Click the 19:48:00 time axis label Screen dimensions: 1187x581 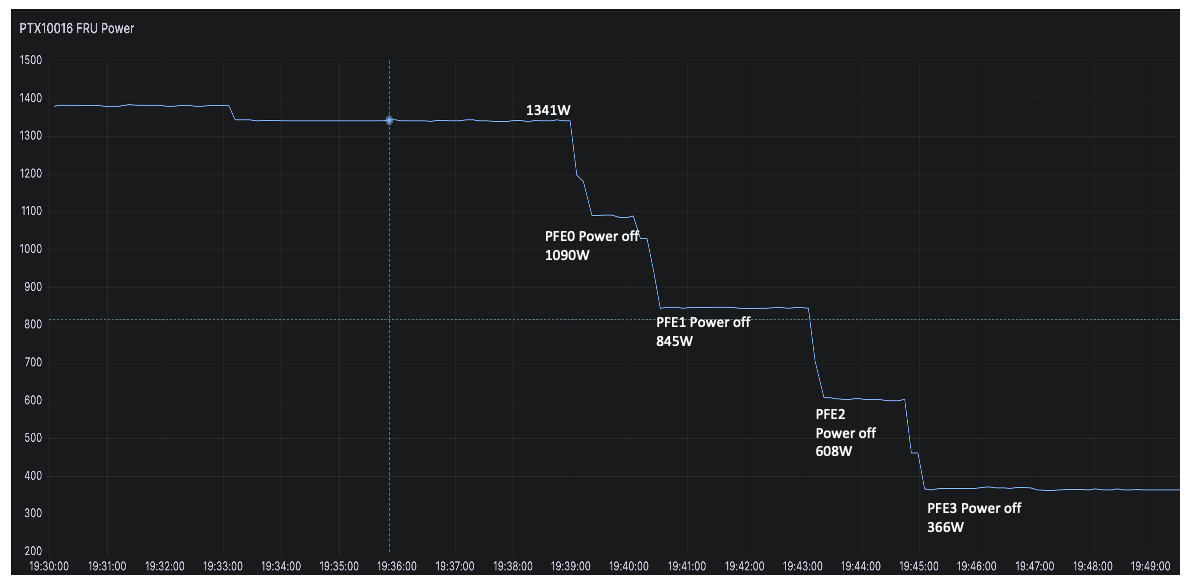point(1092,566)
